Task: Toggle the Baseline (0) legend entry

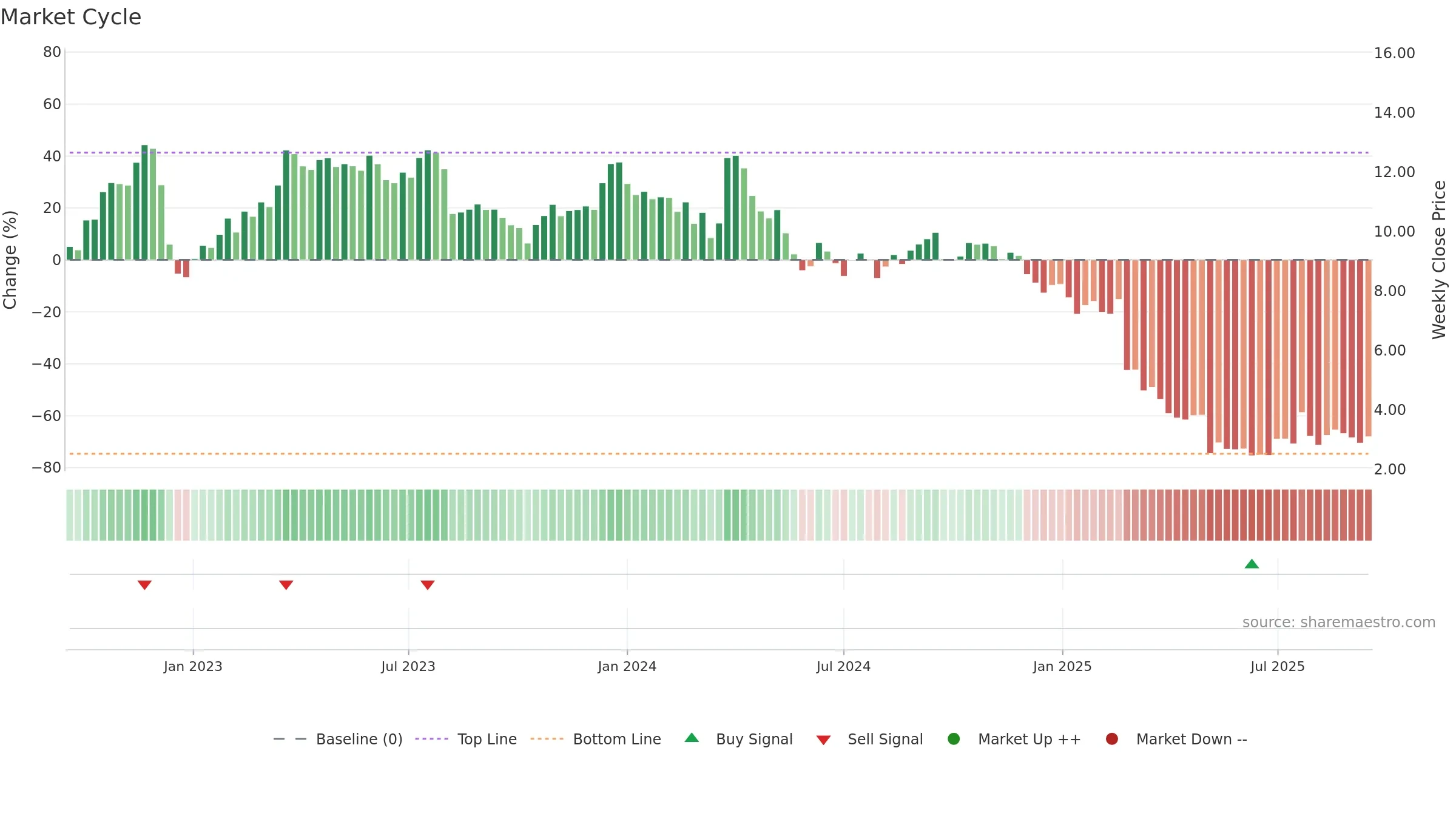Action: [x=338, y=739]
